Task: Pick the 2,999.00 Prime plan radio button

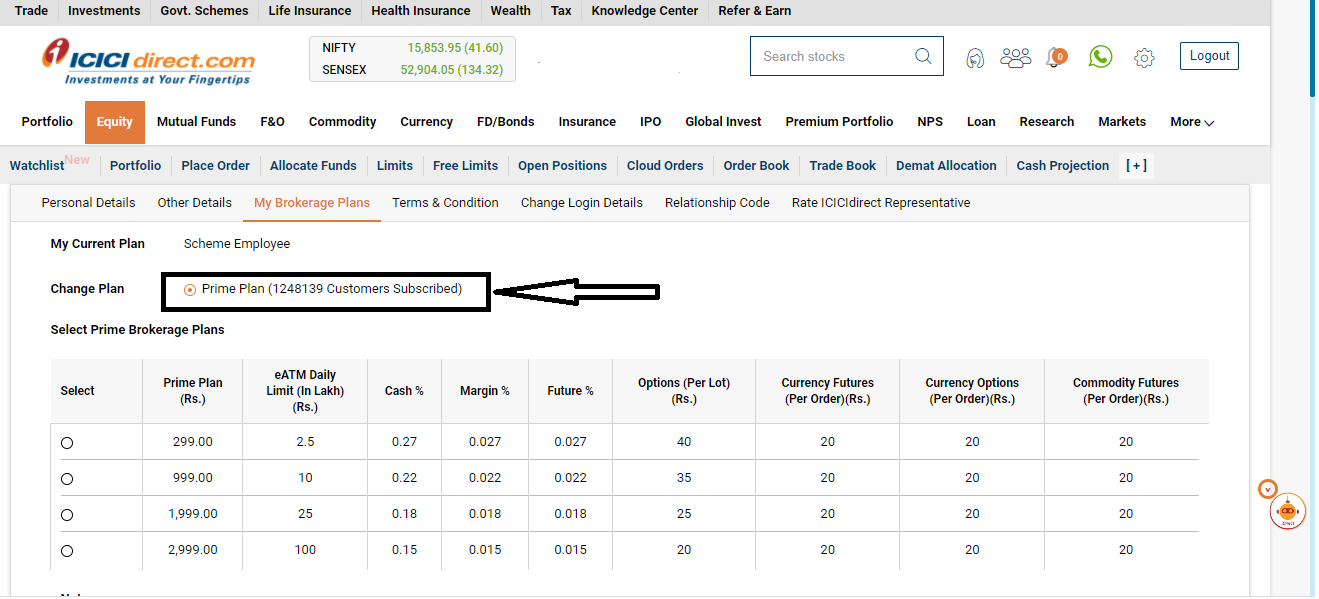Action: [x=67, y=551]
